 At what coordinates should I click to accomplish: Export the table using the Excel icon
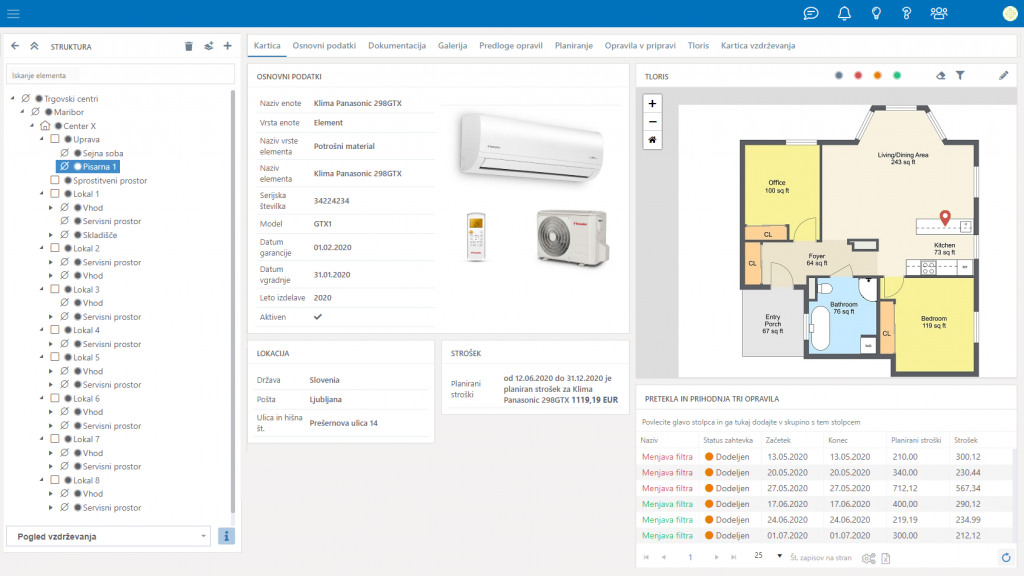coord(886,557)
